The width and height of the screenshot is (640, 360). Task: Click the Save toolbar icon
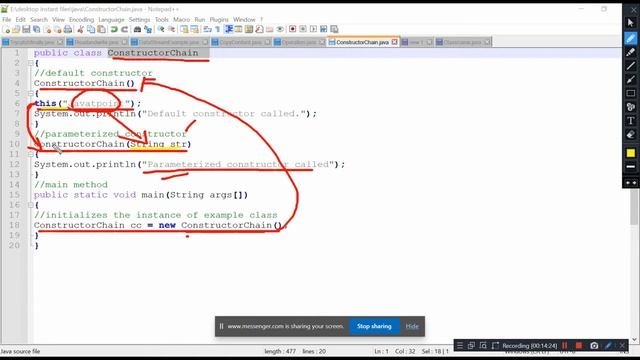click(x=26, y=29)
